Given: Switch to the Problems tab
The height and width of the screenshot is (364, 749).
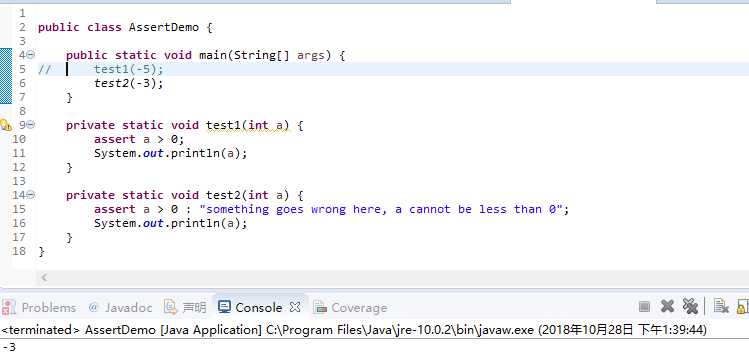Looking at the screenshot, I should pos(39,308).
